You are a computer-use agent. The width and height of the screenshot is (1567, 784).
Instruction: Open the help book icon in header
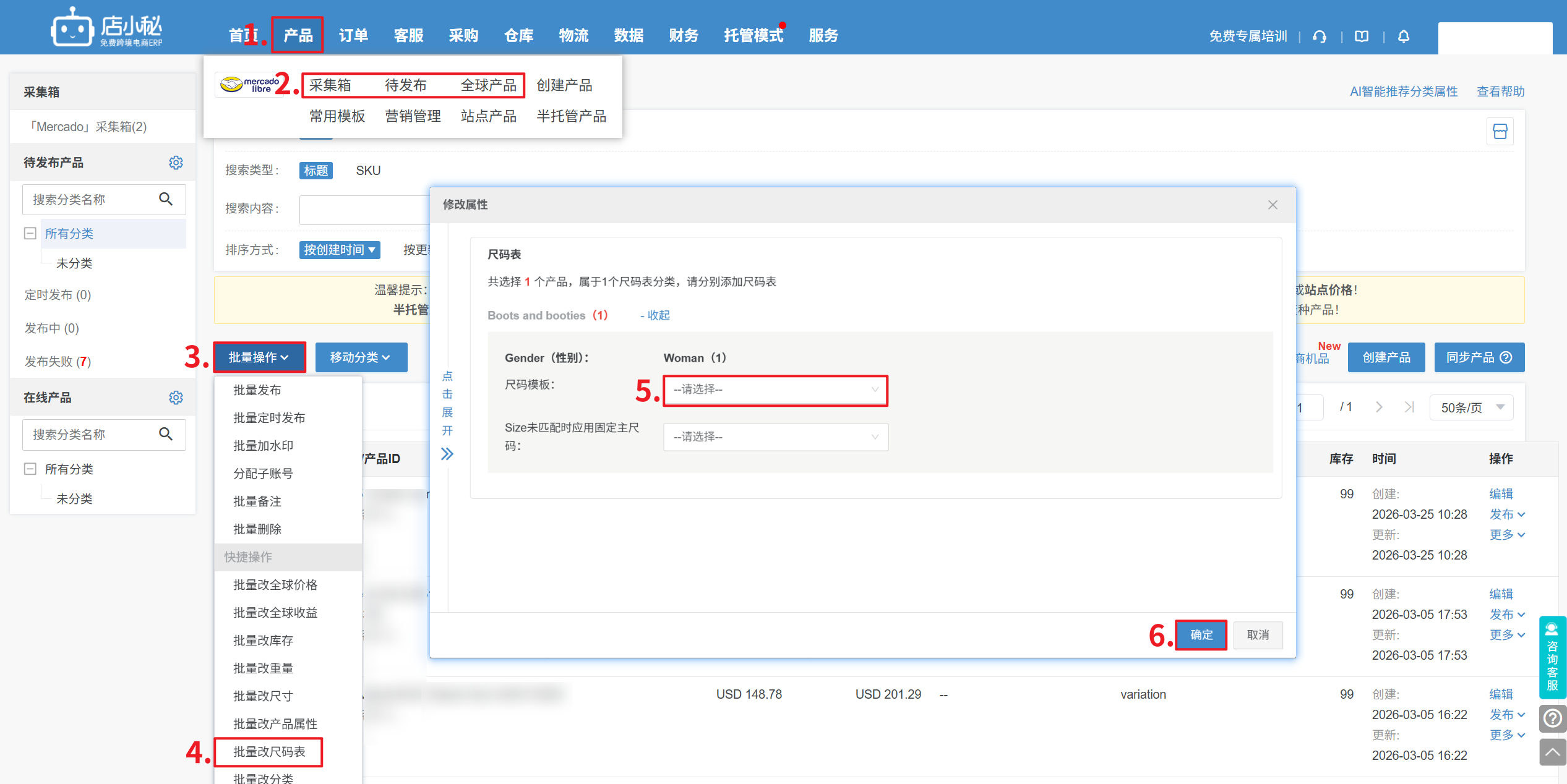1361,36
